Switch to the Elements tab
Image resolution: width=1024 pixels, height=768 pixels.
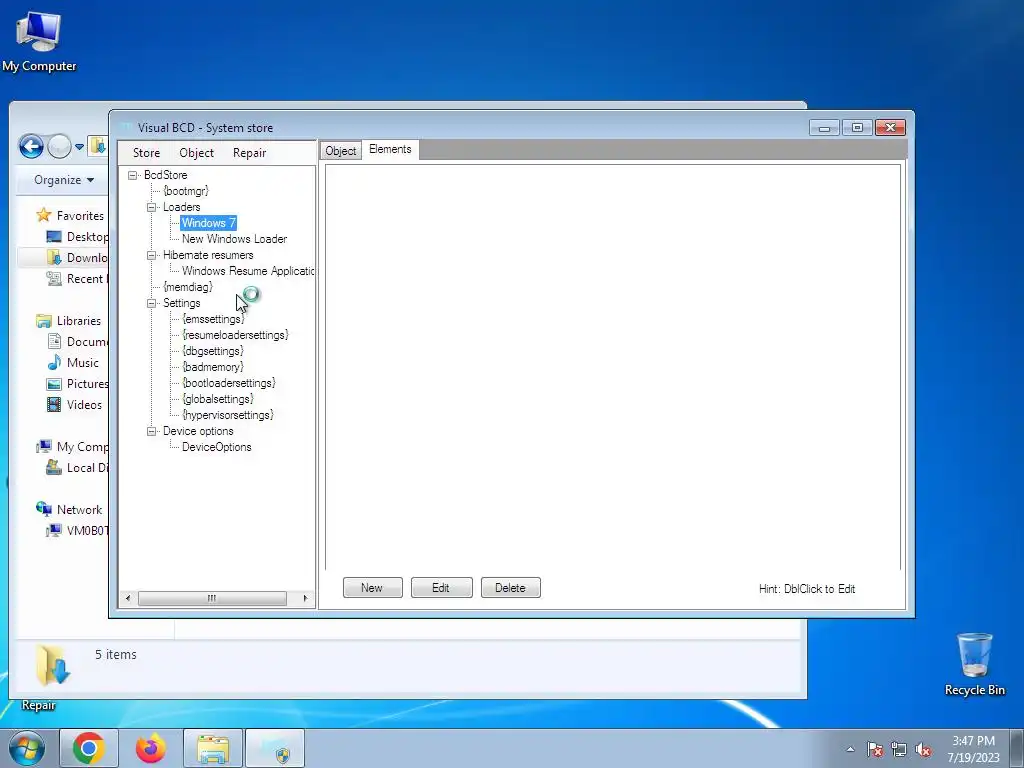coord(390,149)
